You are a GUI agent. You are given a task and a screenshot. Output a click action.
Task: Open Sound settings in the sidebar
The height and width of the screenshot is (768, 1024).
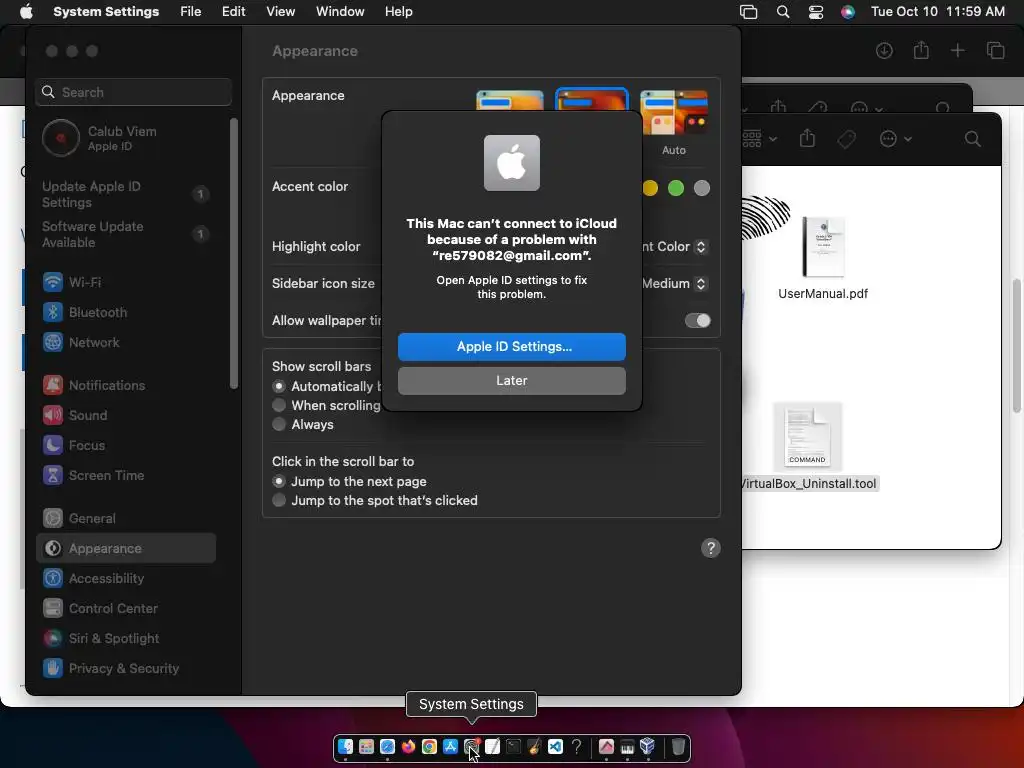125,415
